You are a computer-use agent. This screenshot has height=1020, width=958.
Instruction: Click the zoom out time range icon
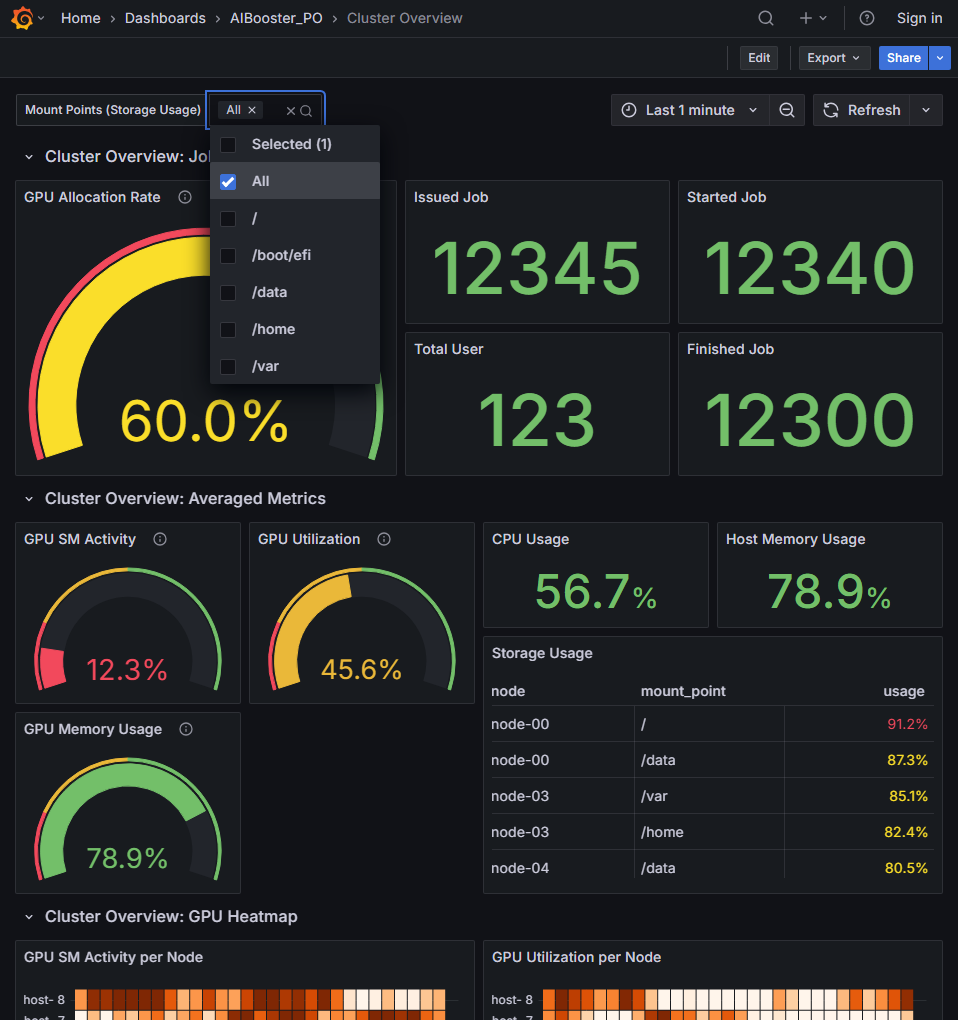point(787,110)
